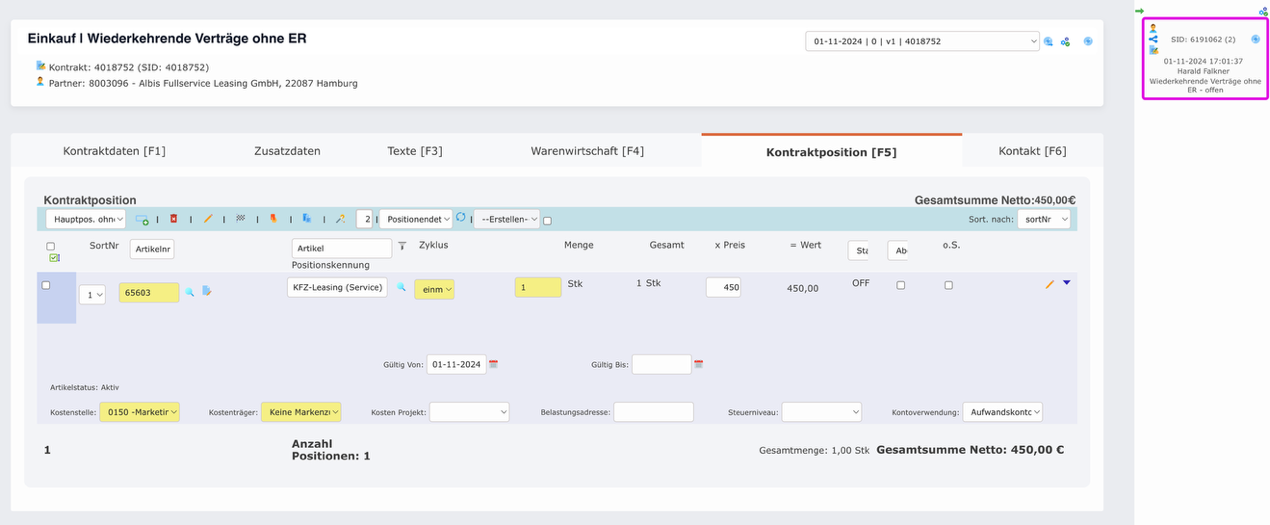Click the checkered flag icon in toolbar
The width and height of the screenshot is (1270, 525).
click(240, 218)
